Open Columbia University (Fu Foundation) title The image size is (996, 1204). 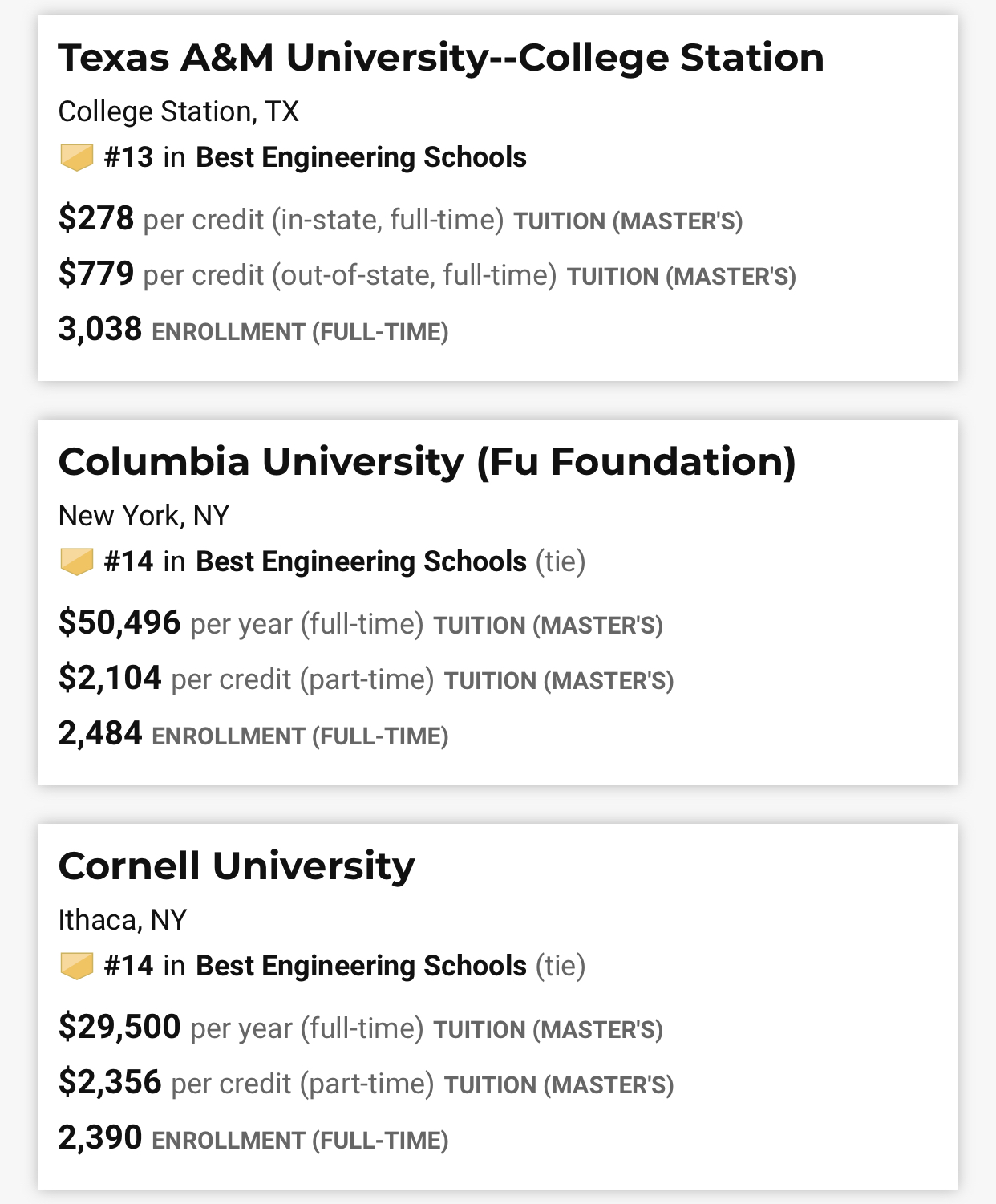pos(427,462)
